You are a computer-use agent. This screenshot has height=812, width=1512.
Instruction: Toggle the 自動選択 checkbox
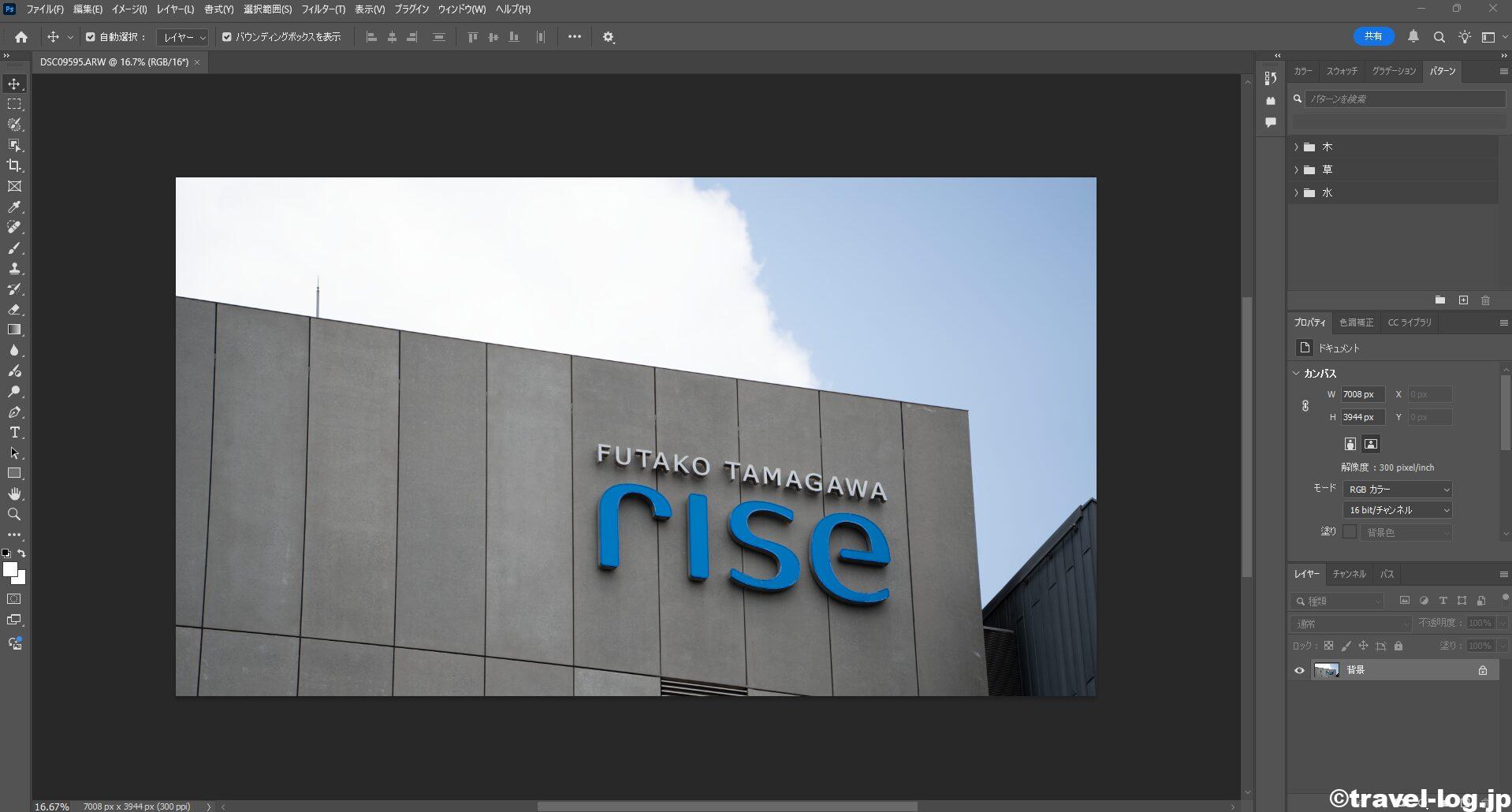tap(91, 37)
